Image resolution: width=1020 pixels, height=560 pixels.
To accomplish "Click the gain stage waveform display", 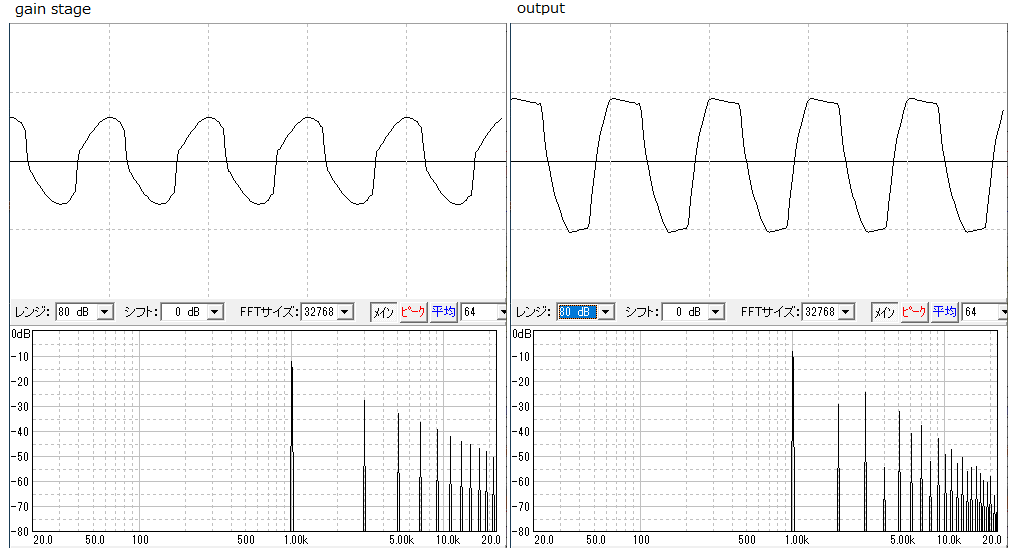I will (x=258, y=161).
